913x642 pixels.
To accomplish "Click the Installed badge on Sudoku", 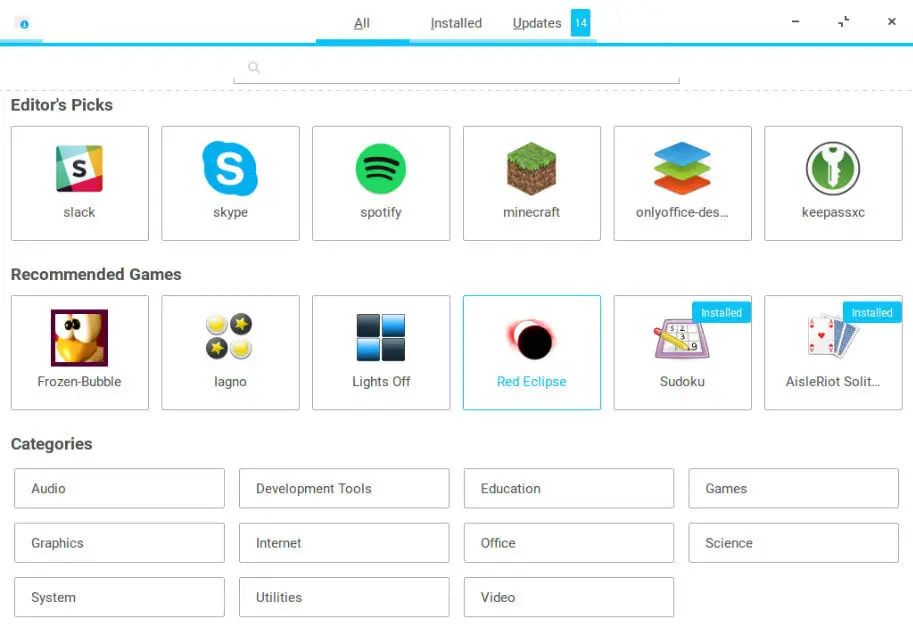I will (721, 313).
